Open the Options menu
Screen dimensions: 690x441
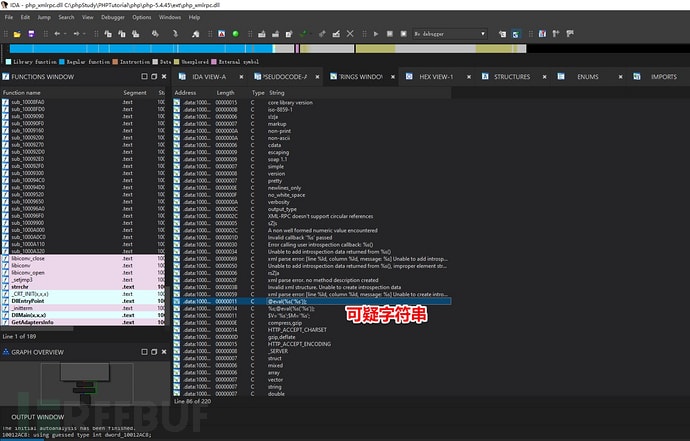click(x=142, y=17)
